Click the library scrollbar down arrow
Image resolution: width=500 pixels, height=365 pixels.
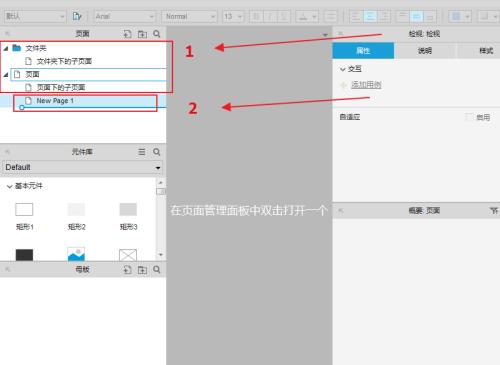161,255
